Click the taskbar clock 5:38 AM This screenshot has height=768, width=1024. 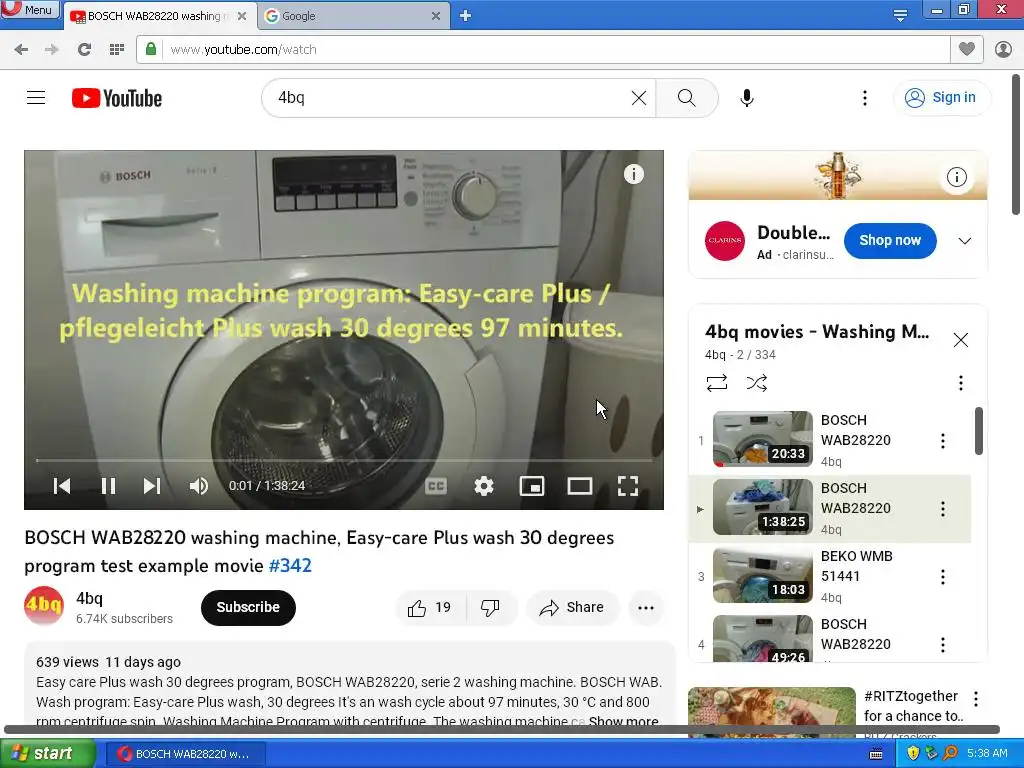987,753
